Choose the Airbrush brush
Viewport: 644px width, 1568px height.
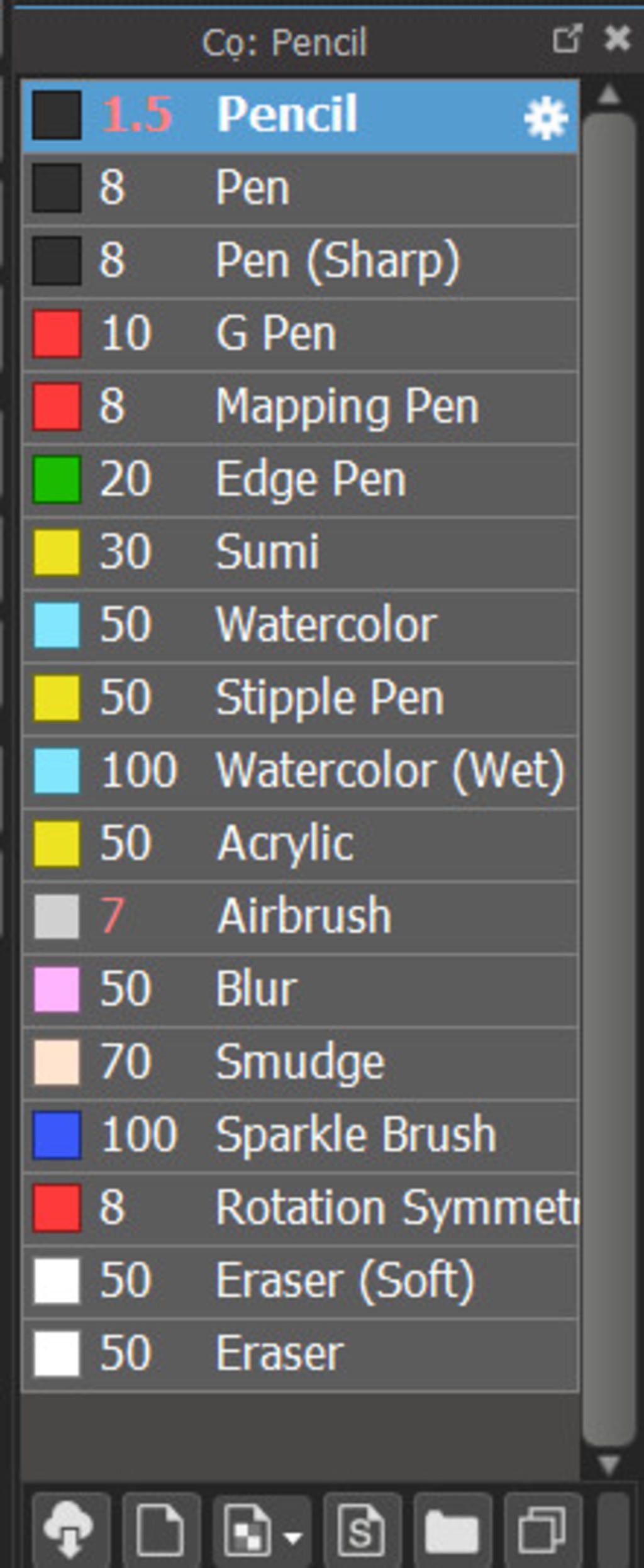pyautogui.click(x=300, y=916)
